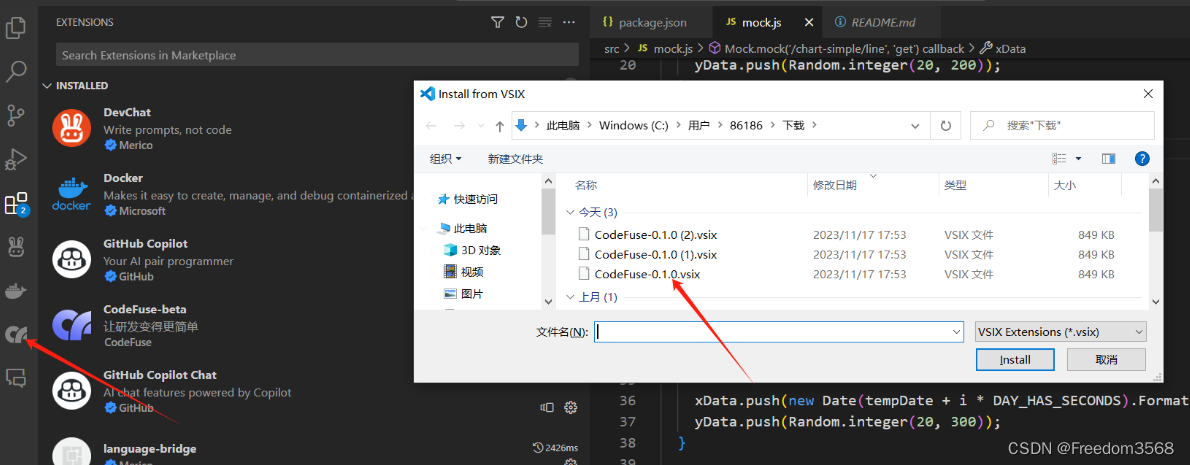The height and width of the screenshot is (465, 1190).
Task: Click the 86186 address bar segment
Action: (x=748, y=125)
